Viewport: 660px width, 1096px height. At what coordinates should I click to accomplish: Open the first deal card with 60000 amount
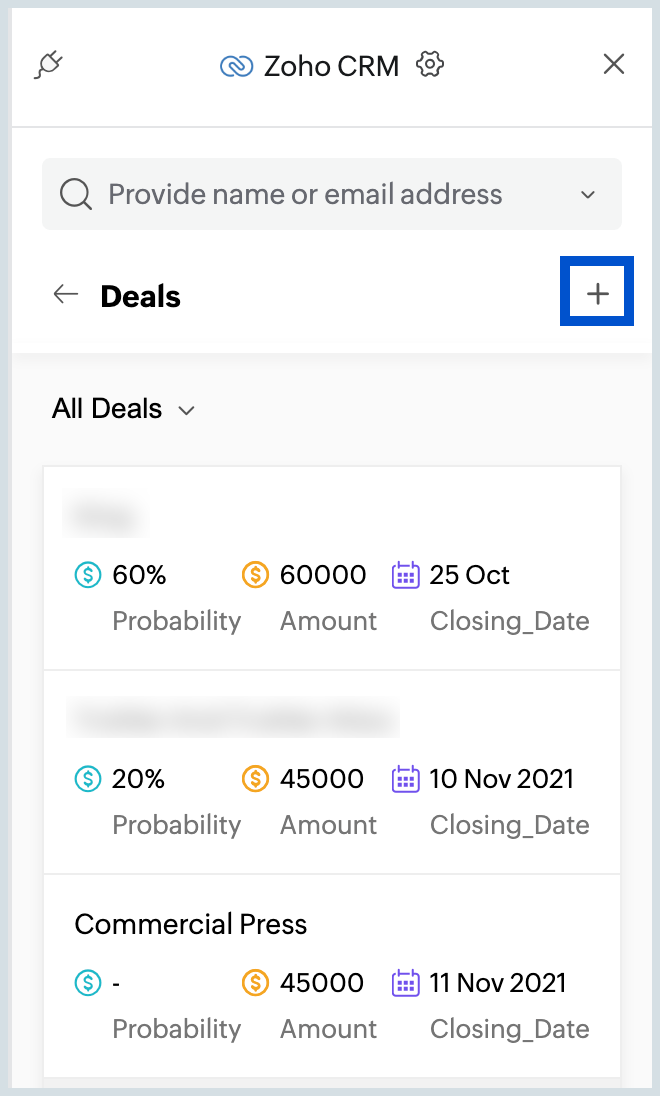tap(331, 568)
